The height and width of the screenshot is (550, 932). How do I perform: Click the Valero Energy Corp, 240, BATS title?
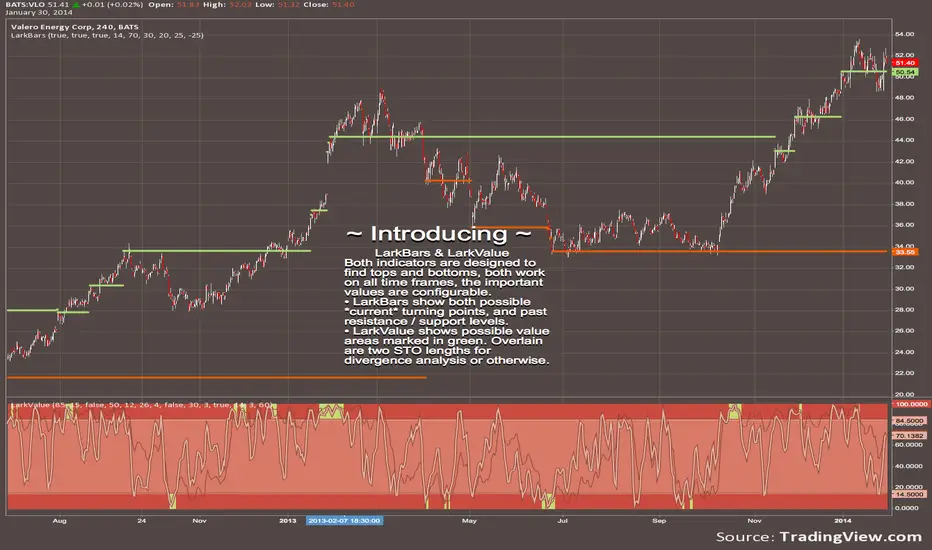click(x=74, y=27)
